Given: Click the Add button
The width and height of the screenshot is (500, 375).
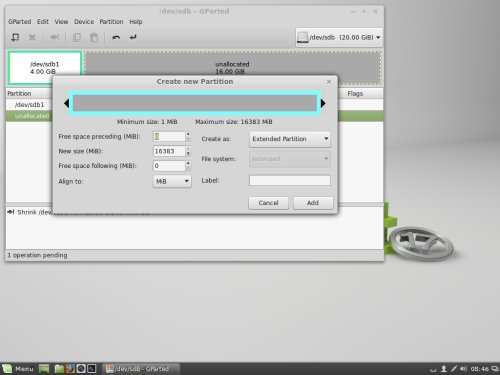Looking at the screenshot, I should point(313,203).
